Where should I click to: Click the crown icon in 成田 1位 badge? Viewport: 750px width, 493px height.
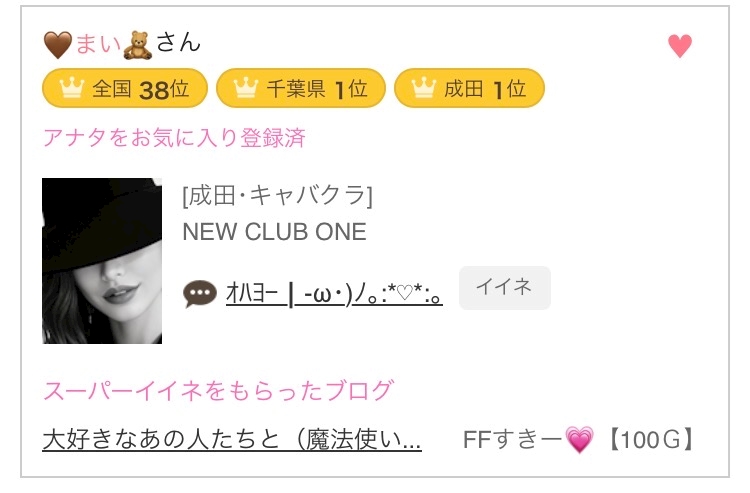422,89
